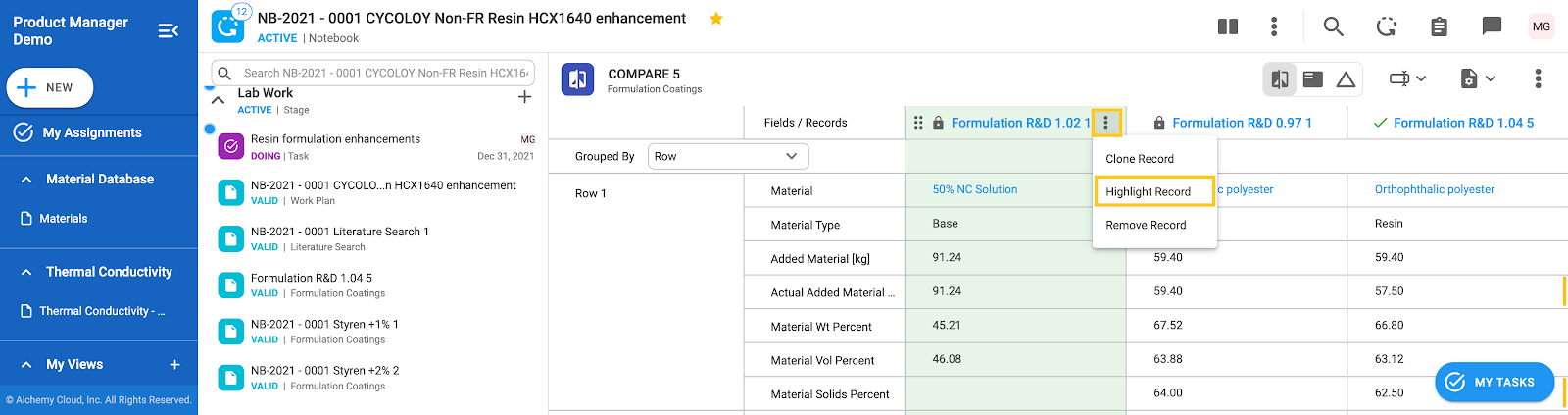This screenshot has width=1568, height=415.
Task: Add an item to the Lab Work stage
Action: point(524,97)
